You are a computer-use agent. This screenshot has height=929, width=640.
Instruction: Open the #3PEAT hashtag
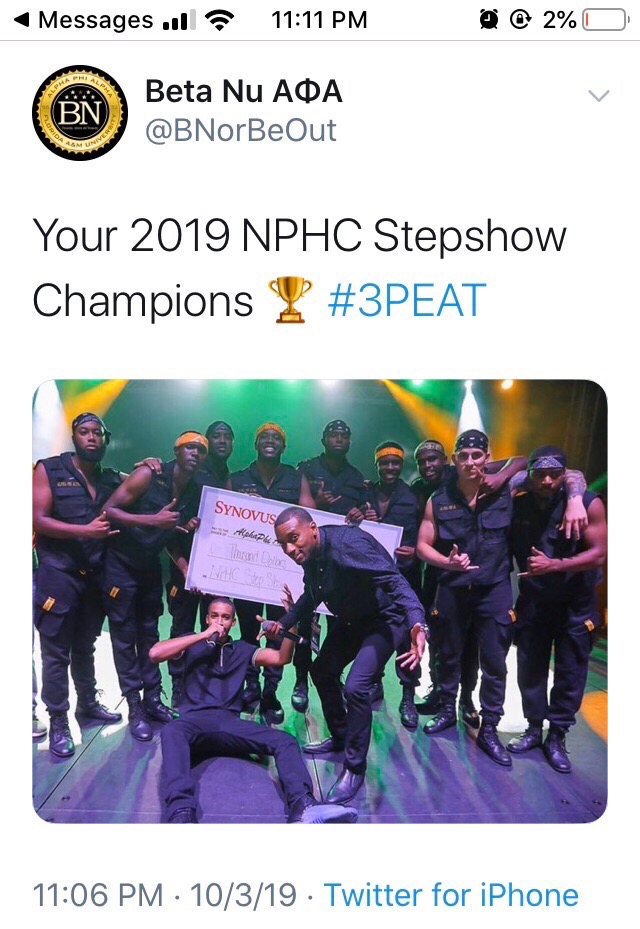coord(406,300)
